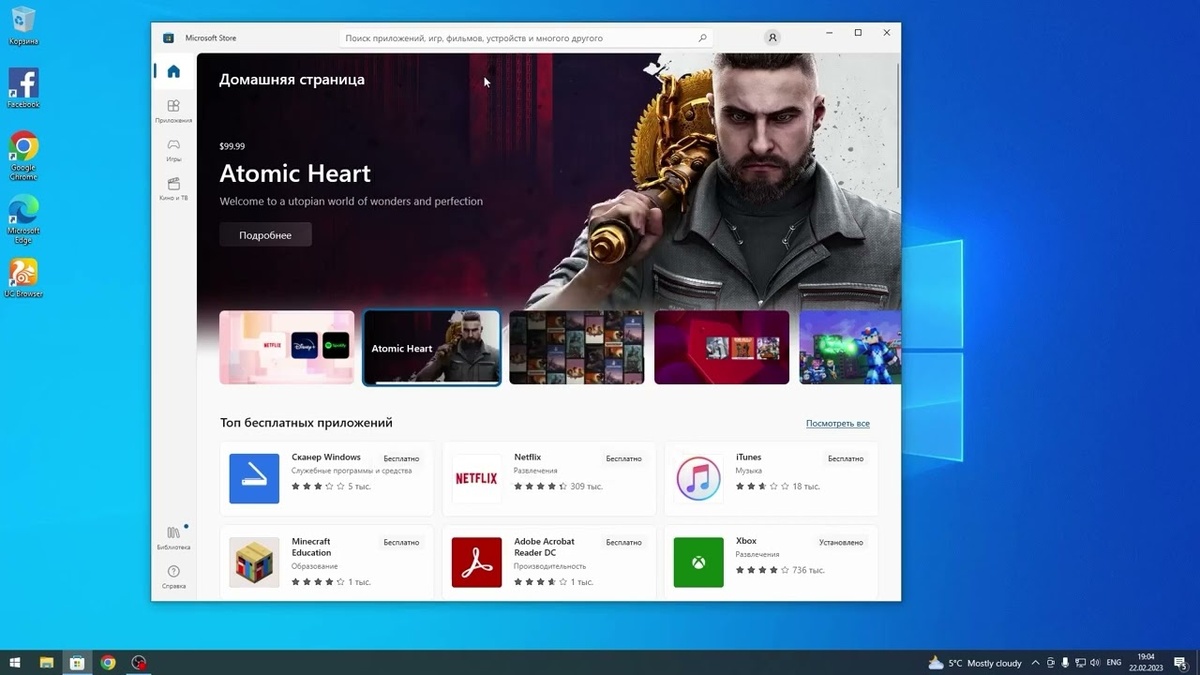Click Microsoft Store taskbar icon
The image size is (1200, 675).
77,662
